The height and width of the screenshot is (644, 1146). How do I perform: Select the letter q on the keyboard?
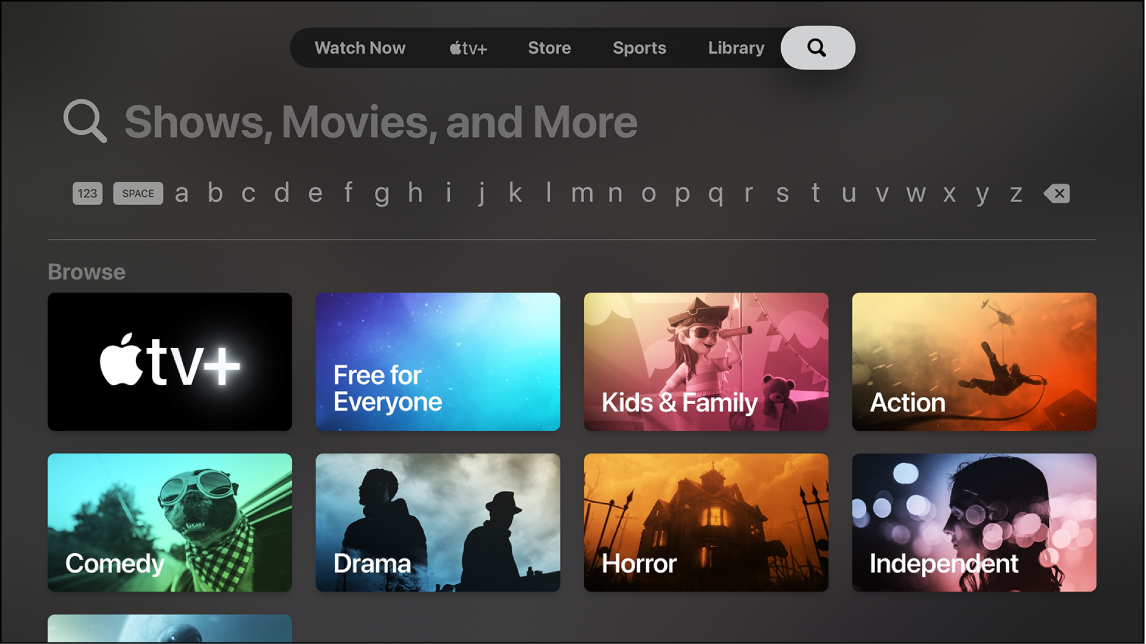(715, 193)
